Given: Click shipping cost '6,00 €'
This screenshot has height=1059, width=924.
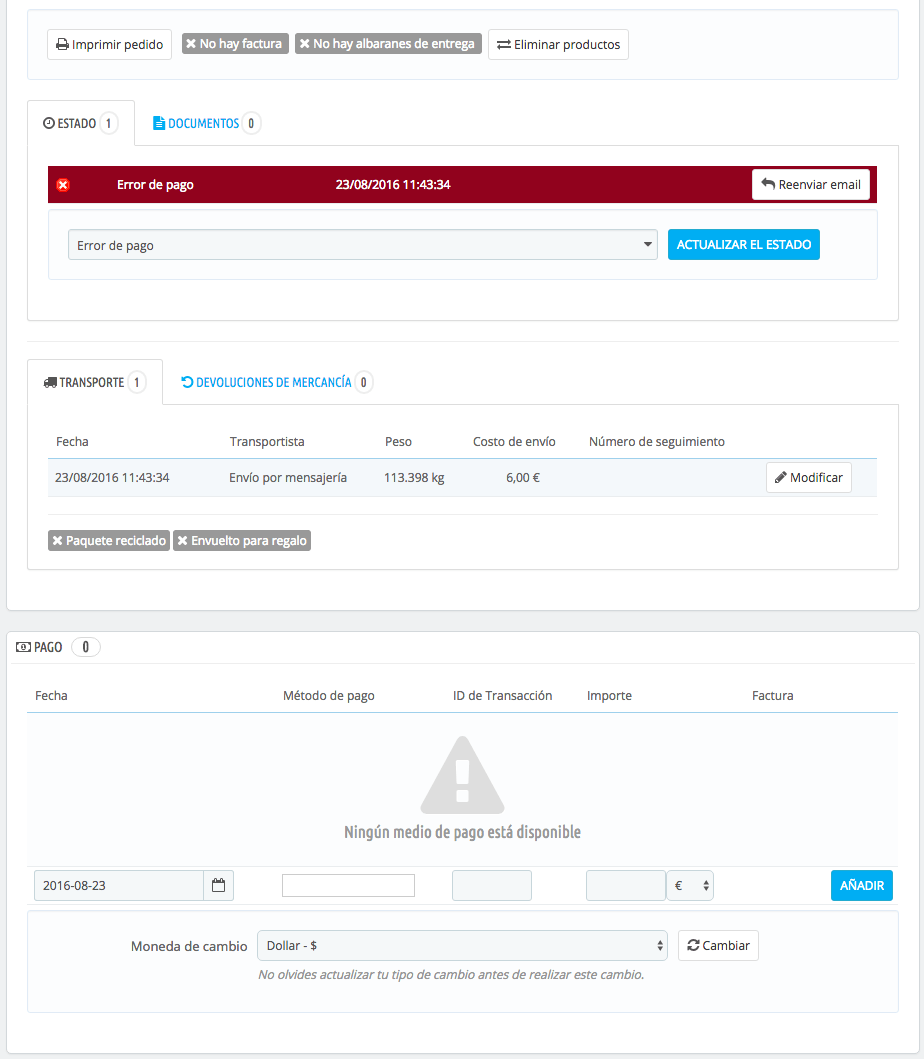Looking at the screenshot, I should point(523,477).
